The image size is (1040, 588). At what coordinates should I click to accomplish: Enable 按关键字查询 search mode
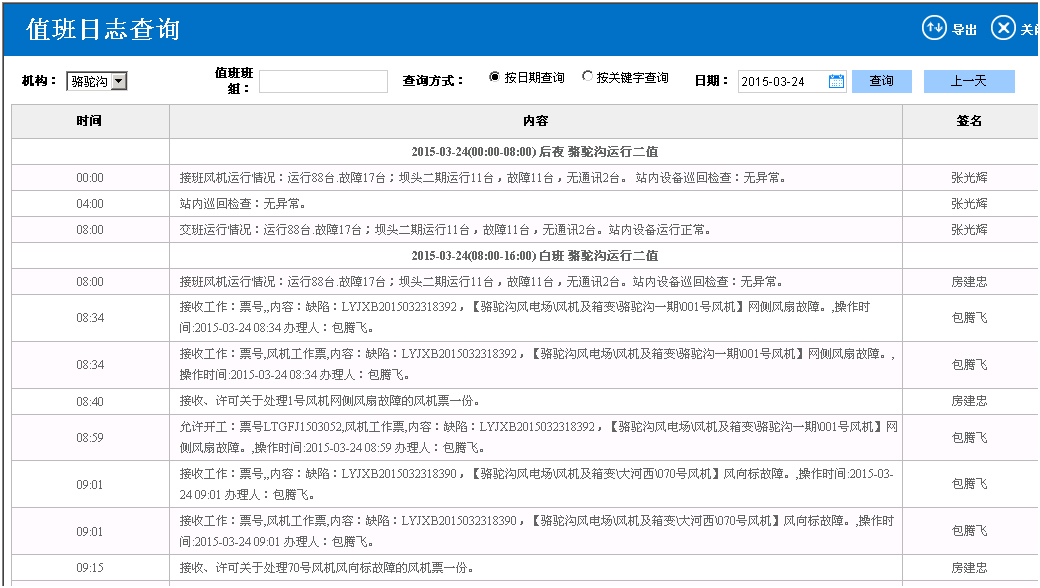[x=588, y=76]
